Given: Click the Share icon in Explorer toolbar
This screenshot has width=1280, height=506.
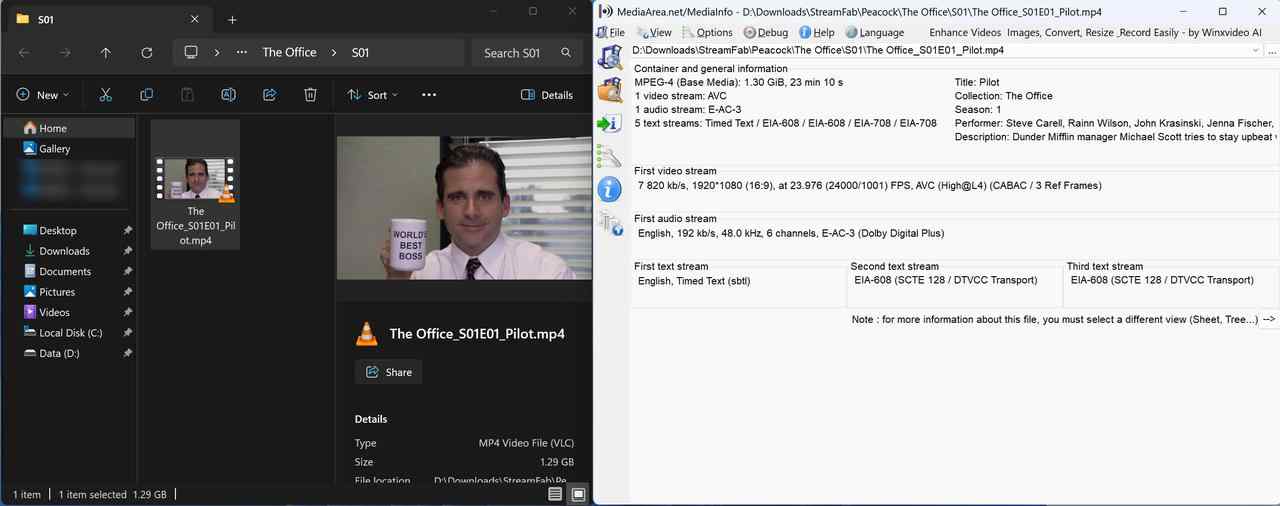Looking at the screenshot, I should coord(269,94).
